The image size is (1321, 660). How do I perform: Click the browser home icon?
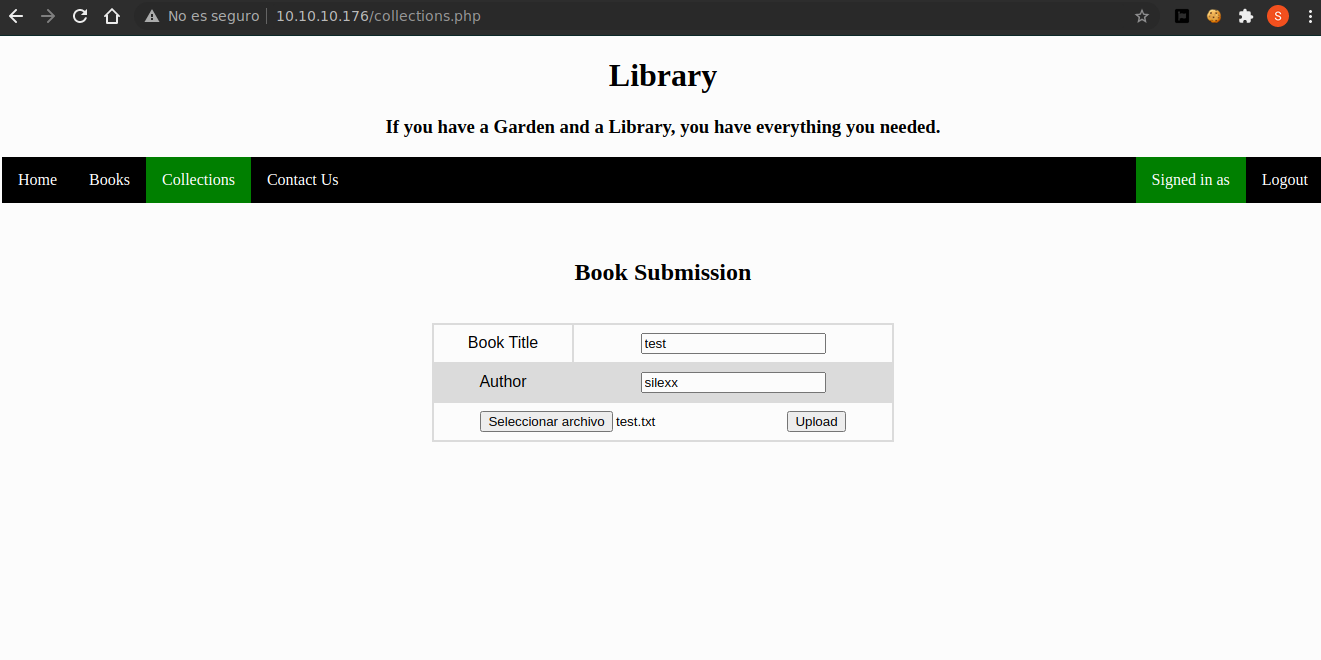[x=112, y=16]
